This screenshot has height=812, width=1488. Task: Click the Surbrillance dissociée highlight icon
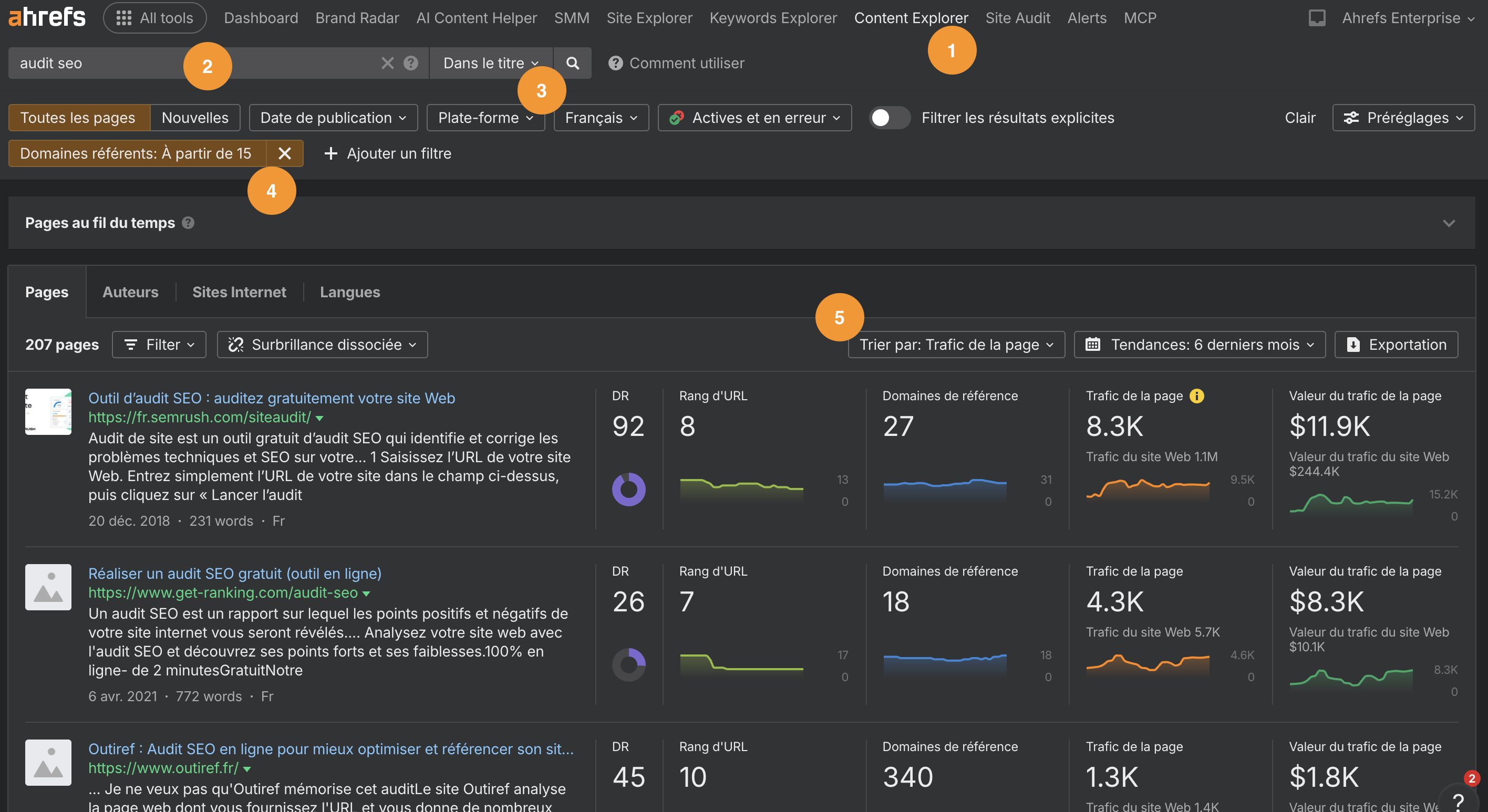point(236,344)
